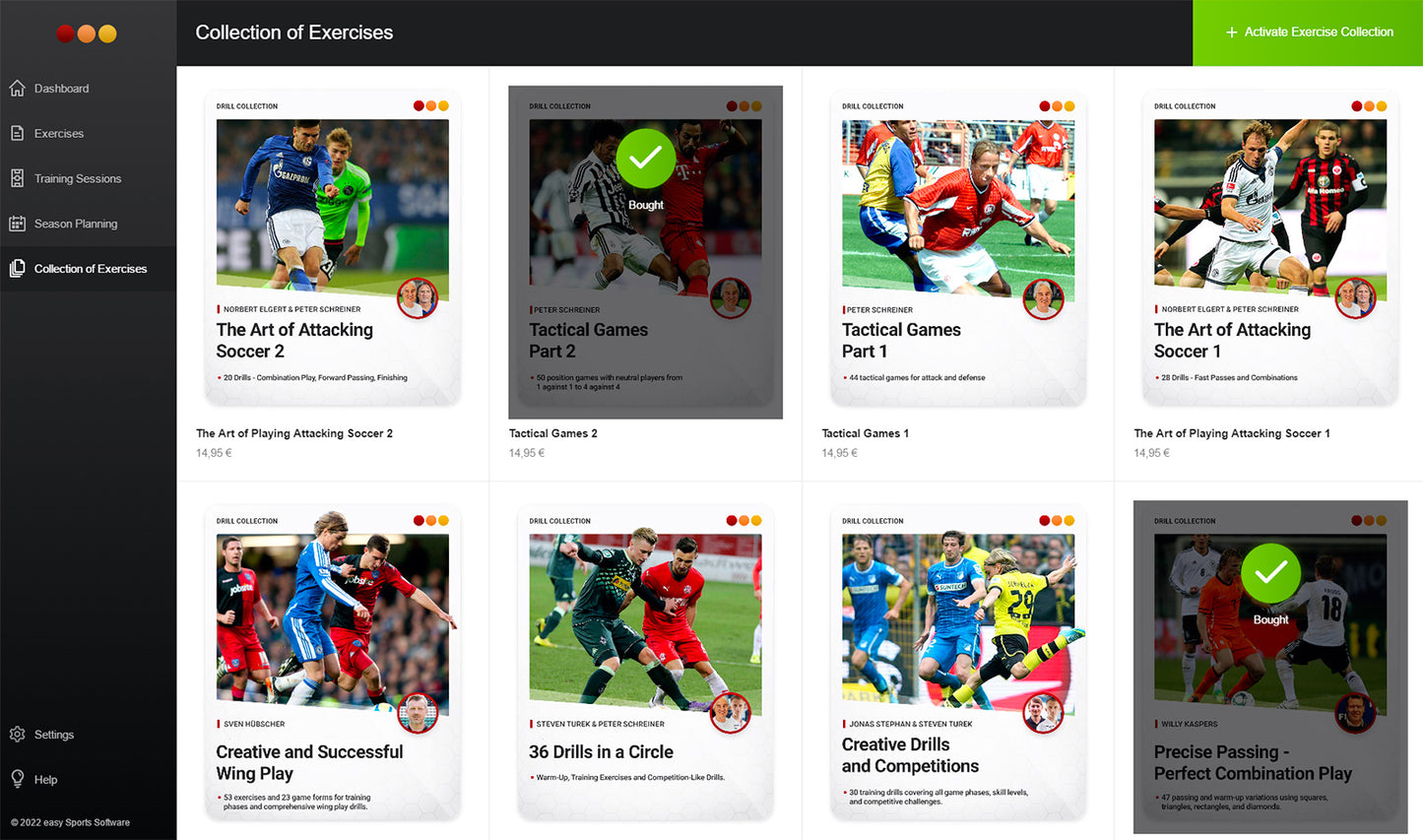Select the app logo dots in sidebar
Viewport: 1423px width, 840px height.
(87, 33)
